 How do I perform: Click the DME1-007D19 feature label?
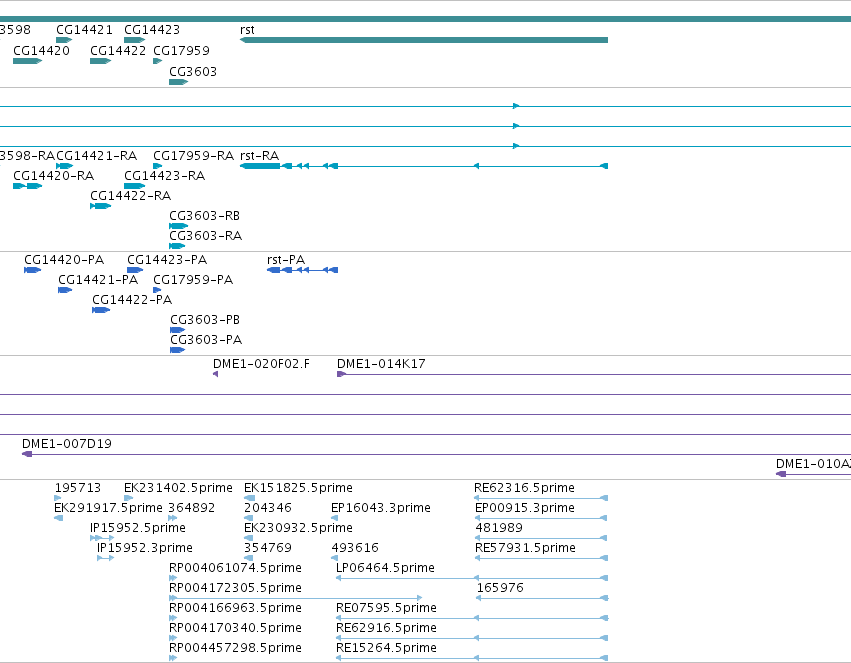pyautogui.click(x=67, y=444)
